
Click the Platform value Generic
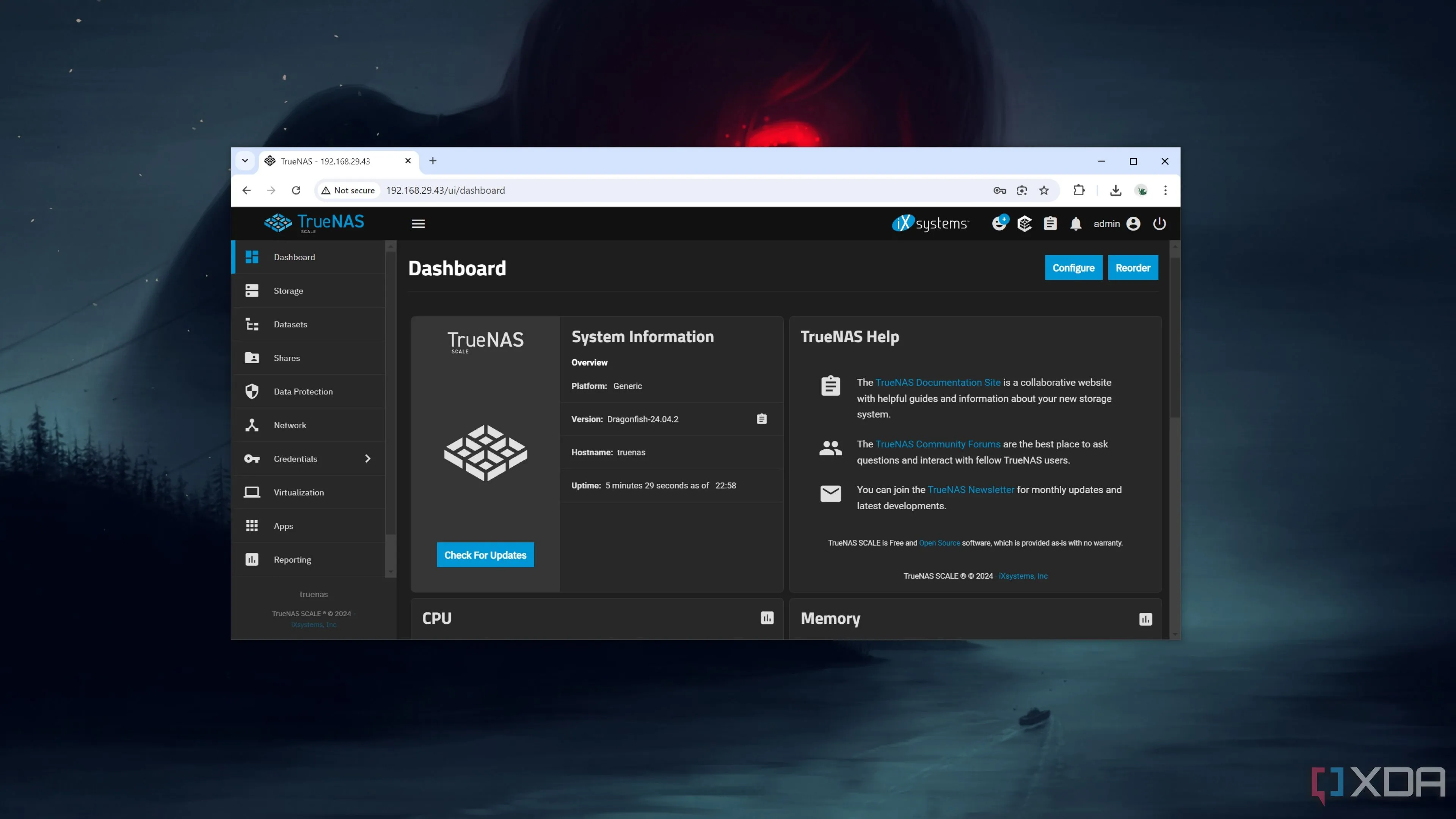[628, 386]
